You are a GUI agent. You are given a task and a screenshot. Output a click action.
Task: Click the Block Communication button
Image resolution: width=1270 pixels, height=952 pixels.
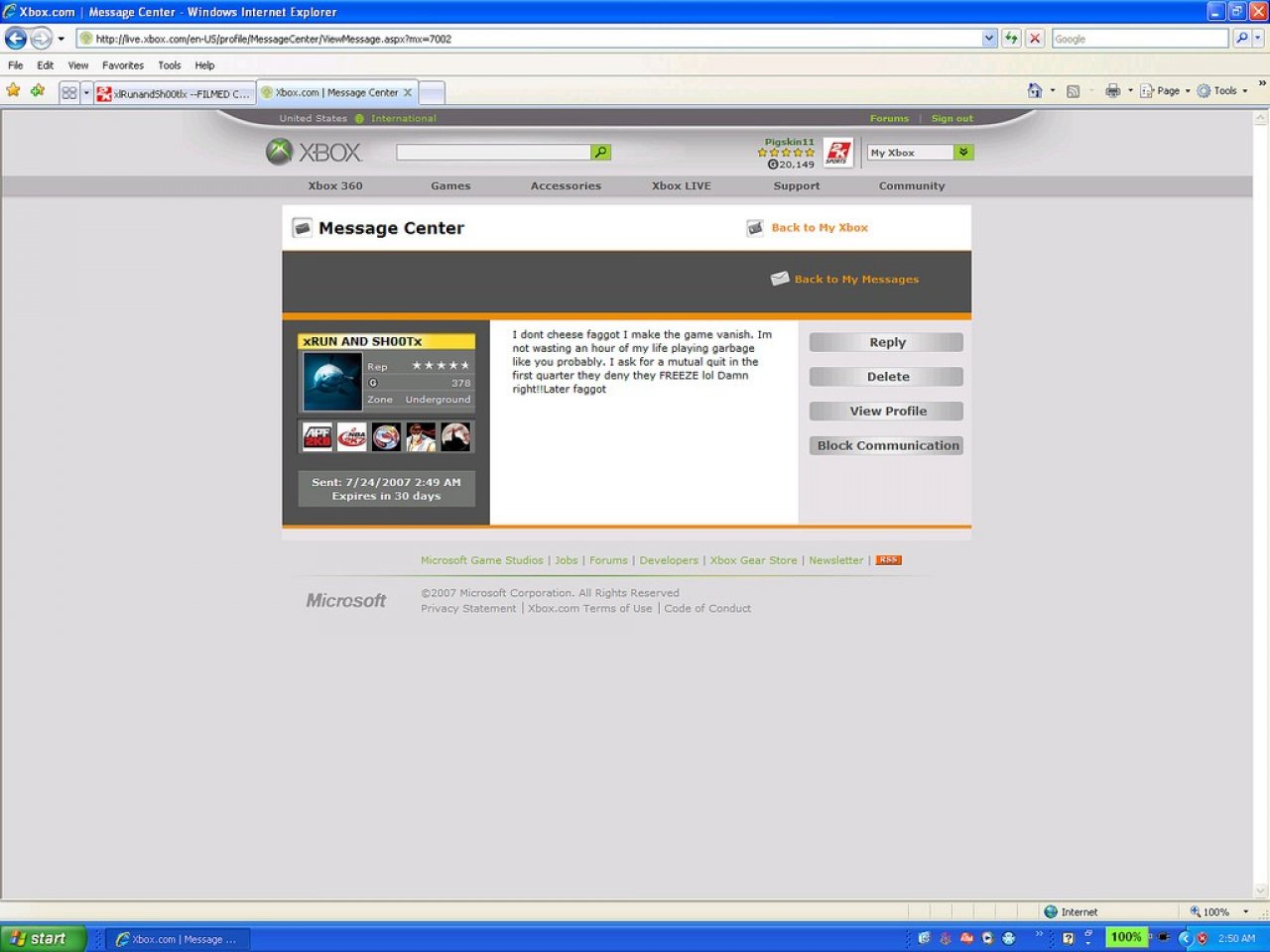(x=886, y=445)
